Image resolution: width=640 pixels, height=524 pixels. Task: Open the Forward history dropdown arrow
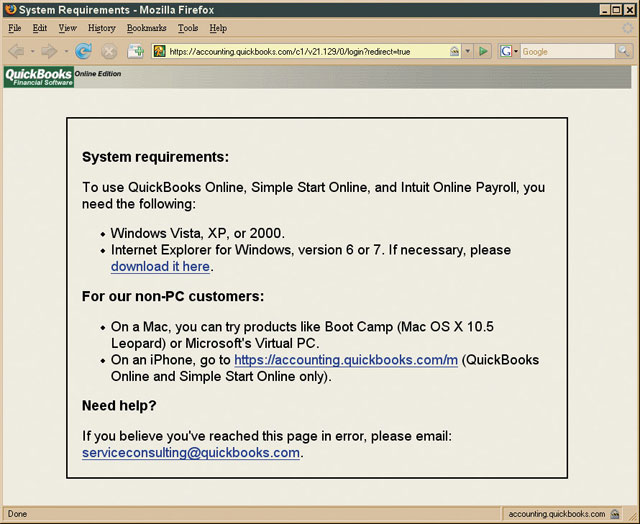(x=66, y=51)
